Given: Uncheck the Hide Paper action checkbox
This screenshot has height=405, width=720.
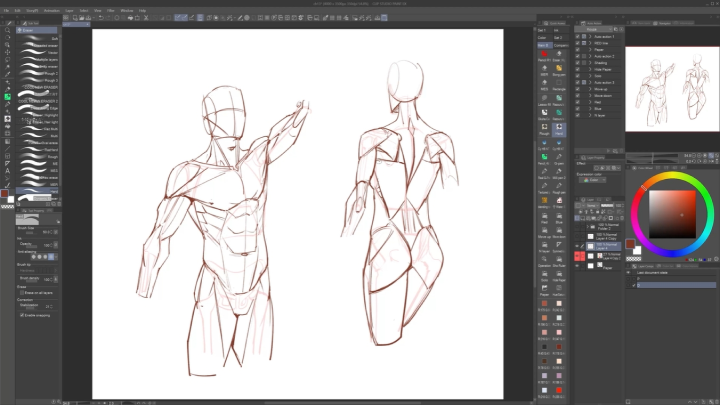Looking at the screenshot, I should pyautogui.click(x=578, y=69).
